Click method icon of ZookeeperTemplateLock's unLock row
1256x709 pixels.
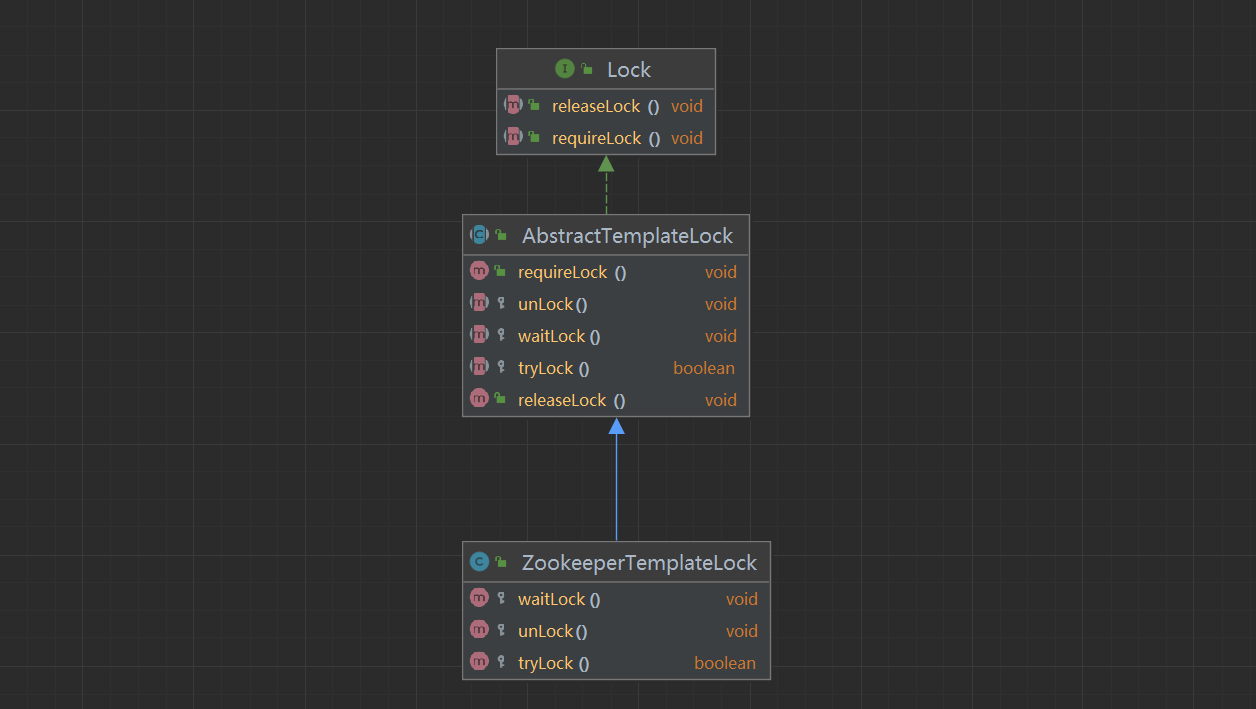click(479, 630)
